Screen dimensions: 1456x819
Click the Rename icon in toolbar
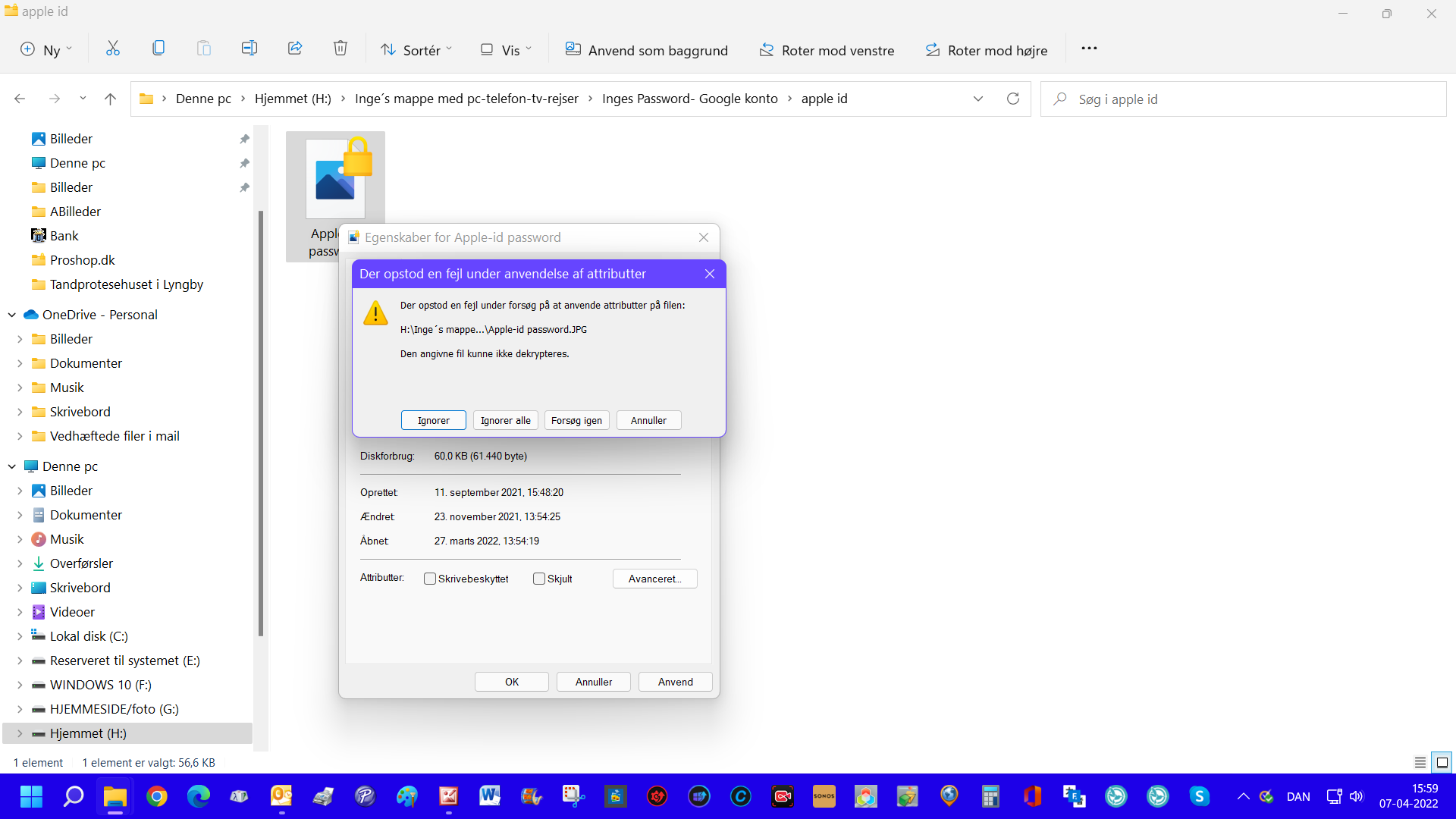(x=249, y=49)
